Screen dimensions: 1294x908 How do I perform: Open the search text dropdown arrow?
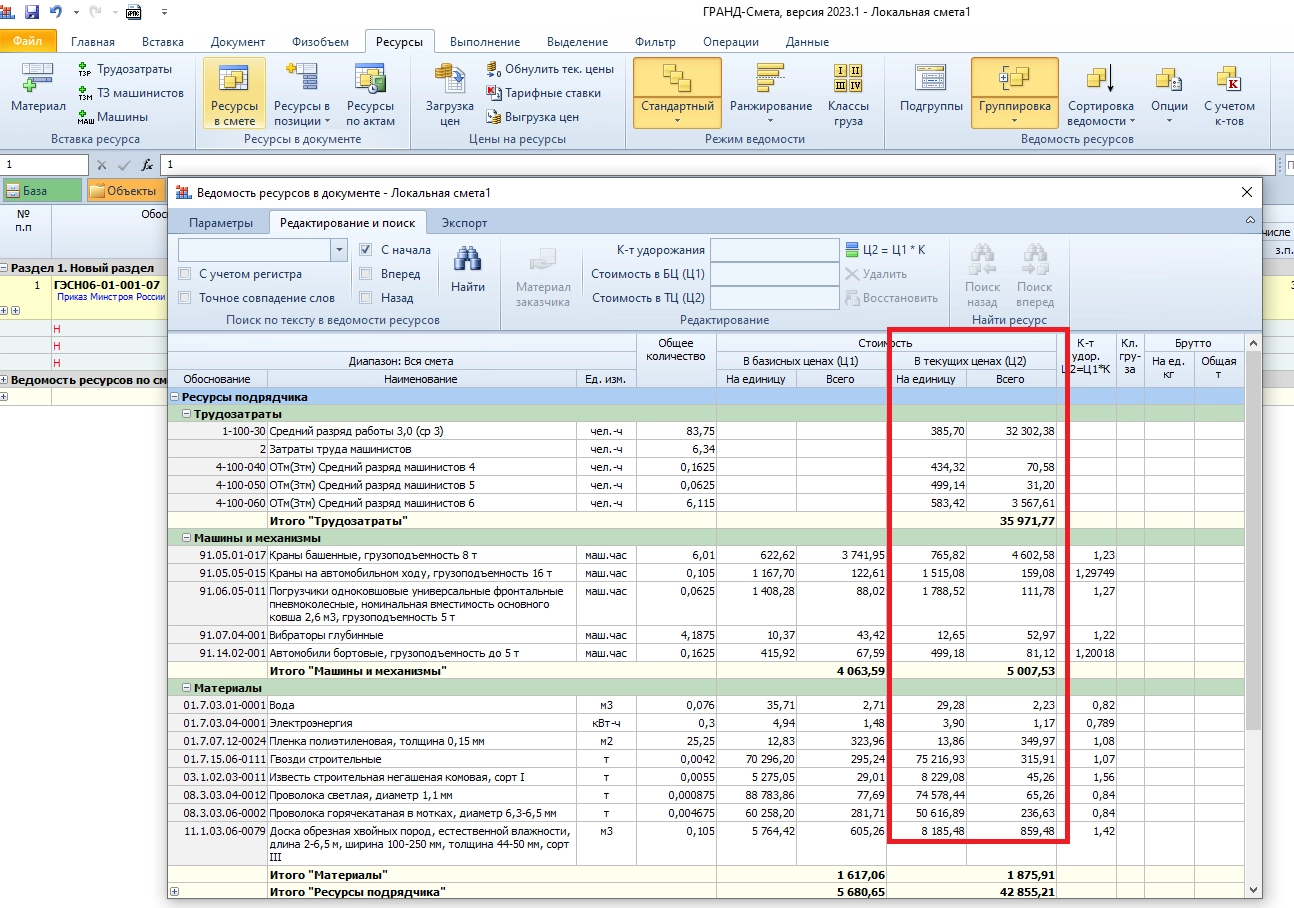(x=339, y=250)
